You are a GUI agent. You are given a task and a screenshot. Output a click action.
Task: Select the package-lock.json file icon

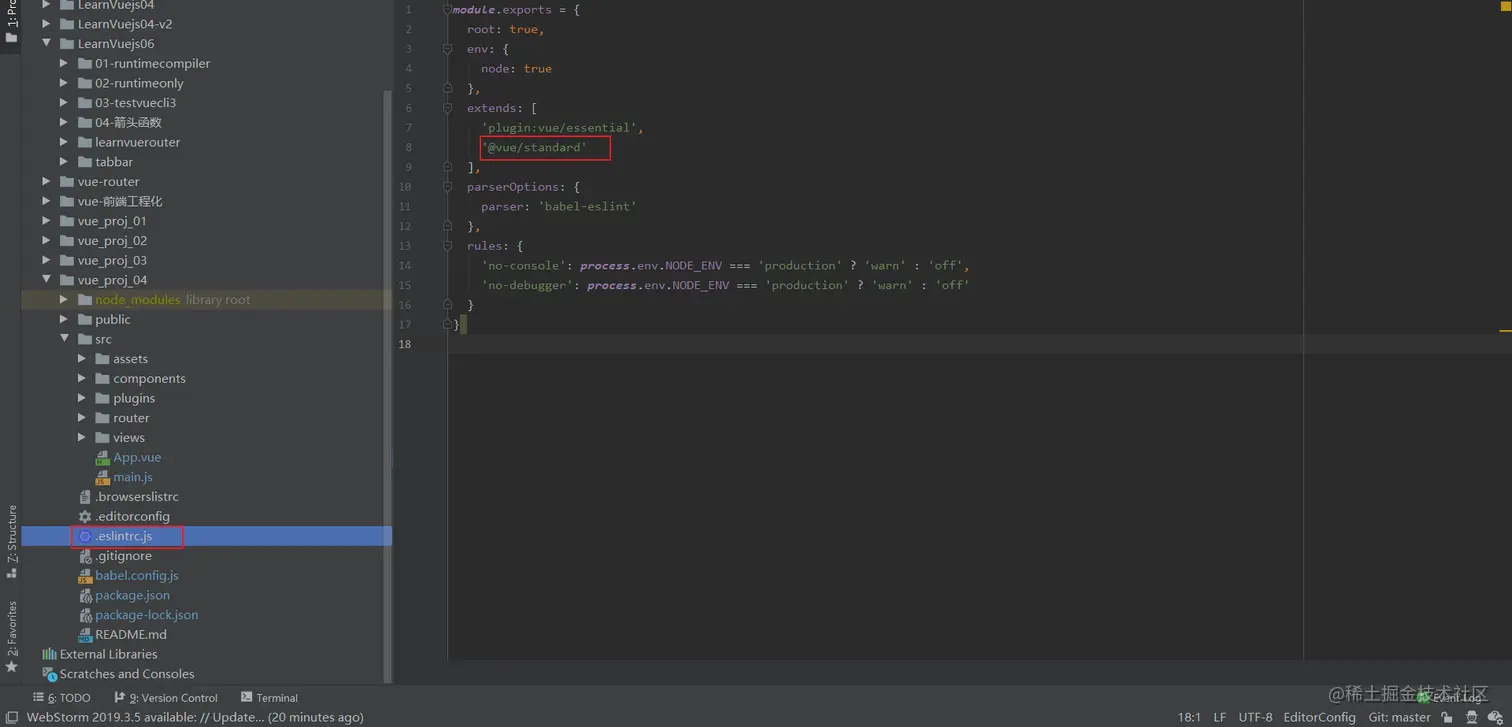[x=85, y=615]
